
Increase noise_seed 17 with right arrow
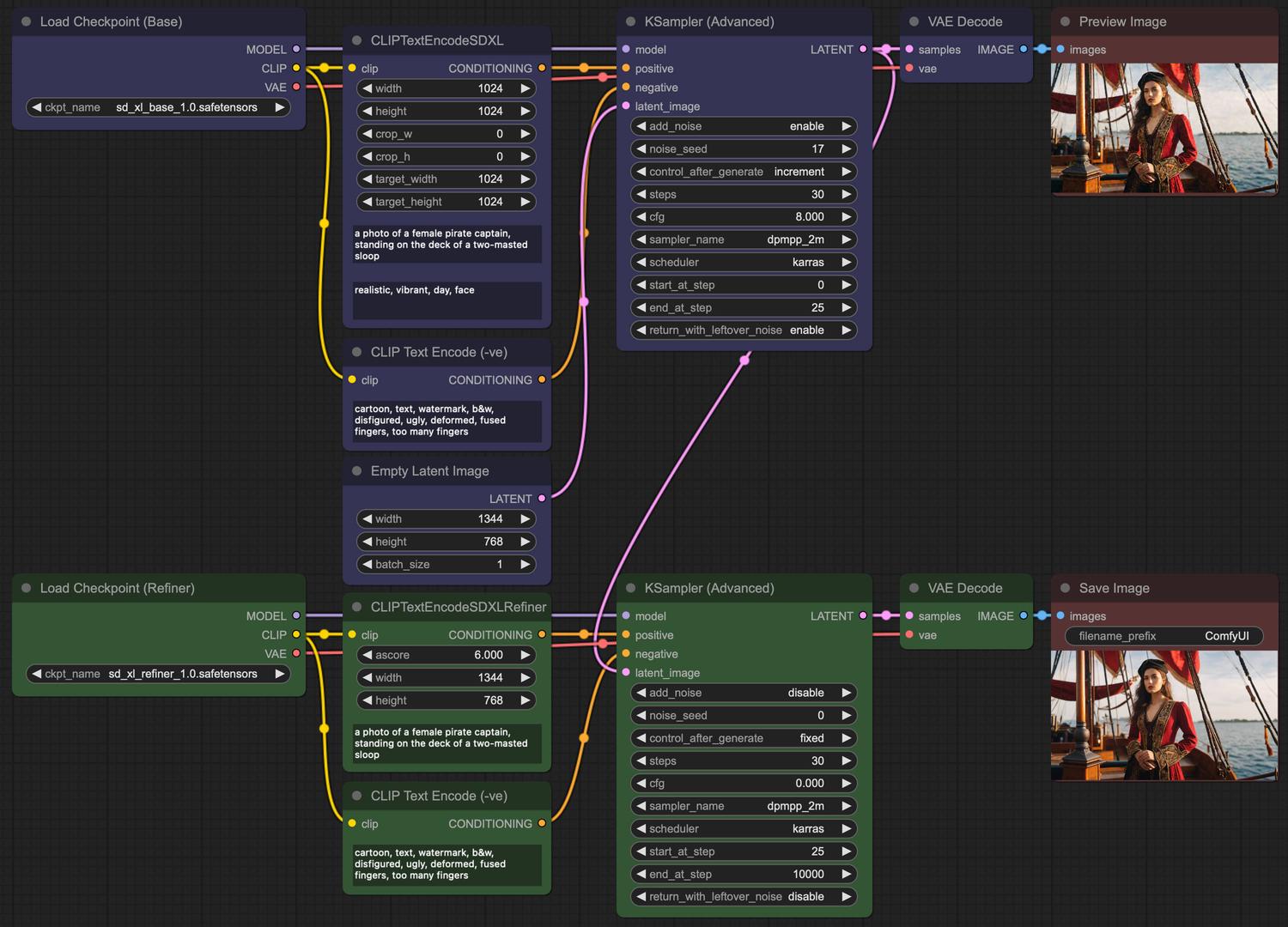846,148
